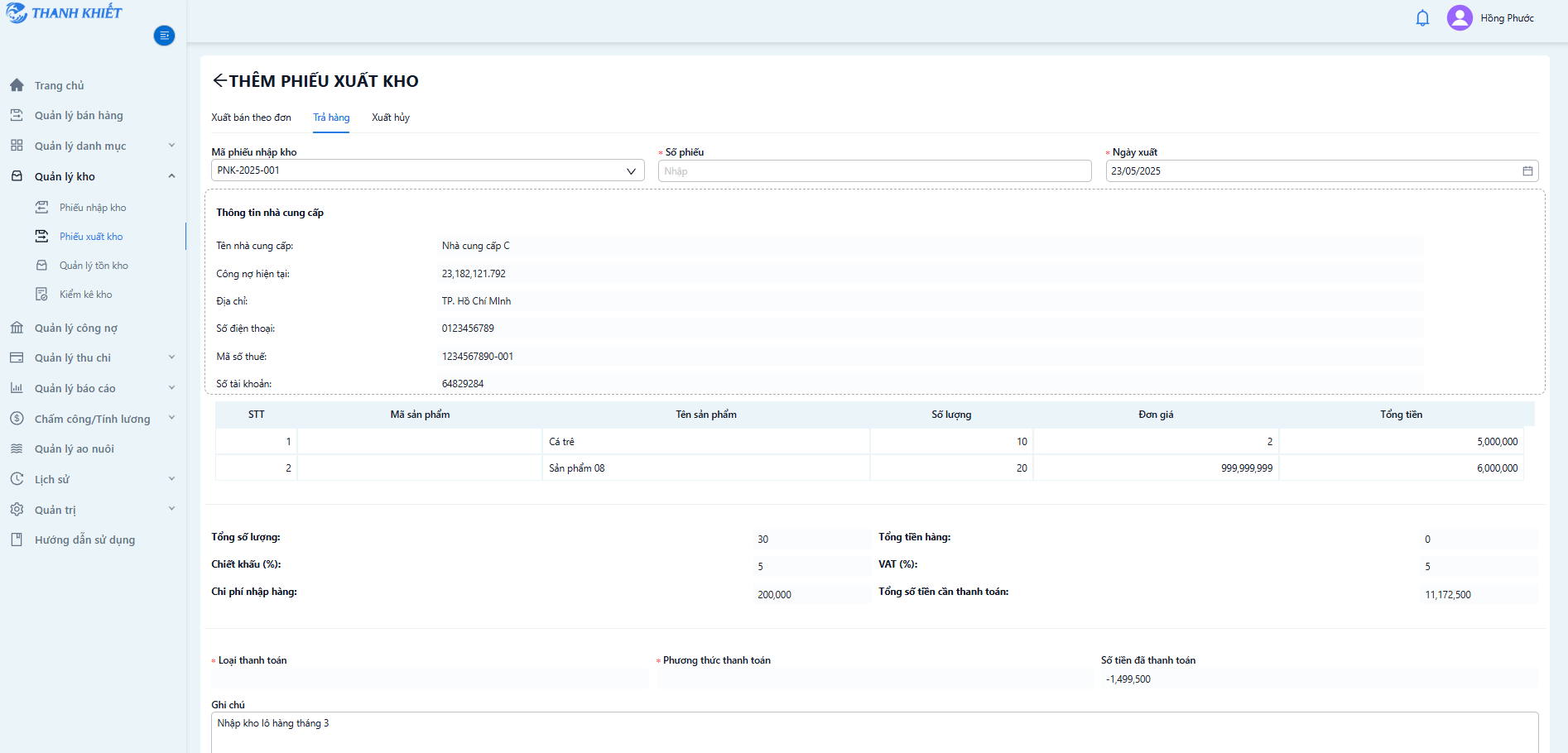The height and width of the screenshot is (753, 1568).
Task: Click the Chấm công/Tính lương coin icon
Action: pos(17,419)
